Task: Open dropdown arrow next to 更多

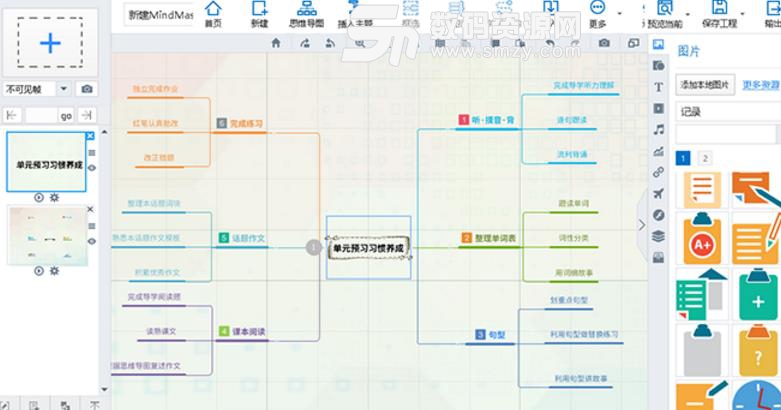Action: (x=620, y=13)
